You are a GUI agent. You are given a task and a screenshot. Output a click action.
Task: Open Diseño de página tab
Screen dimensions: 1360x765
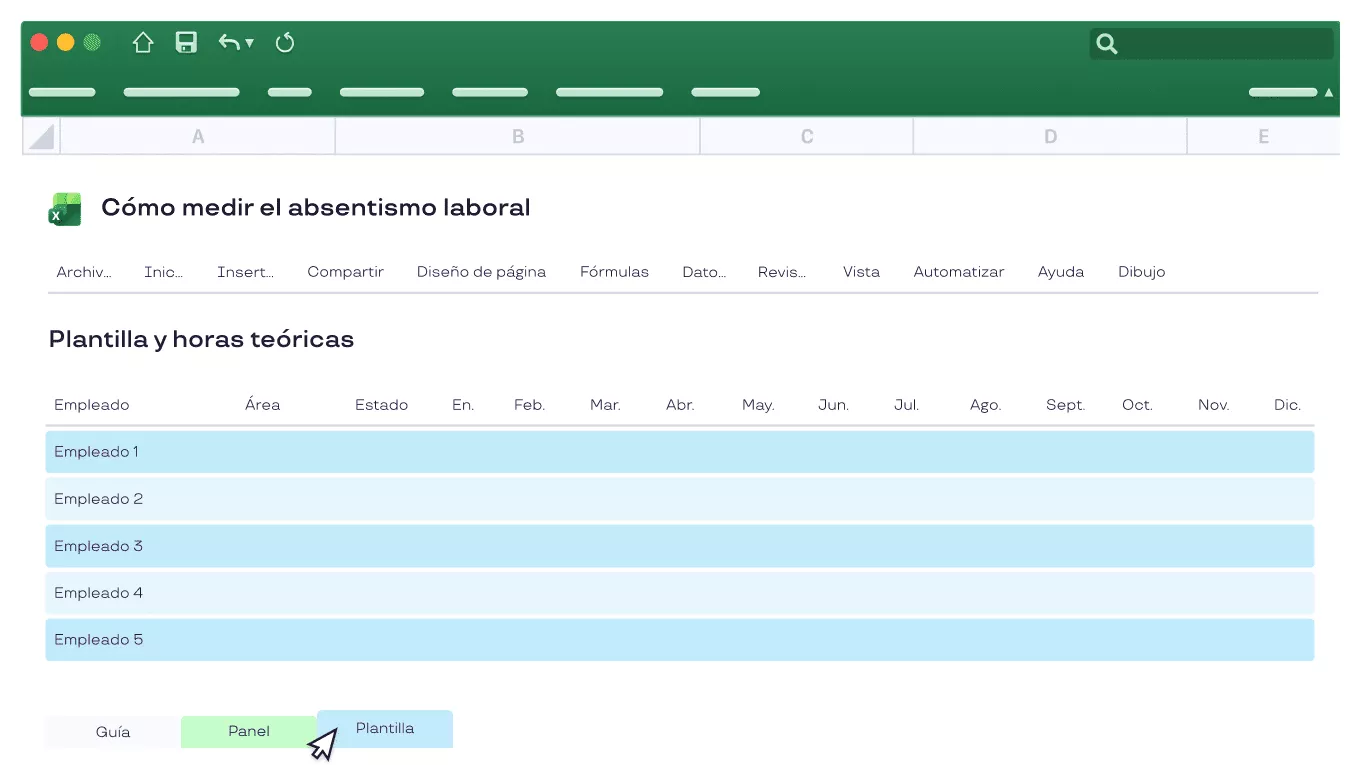(481, 272)
